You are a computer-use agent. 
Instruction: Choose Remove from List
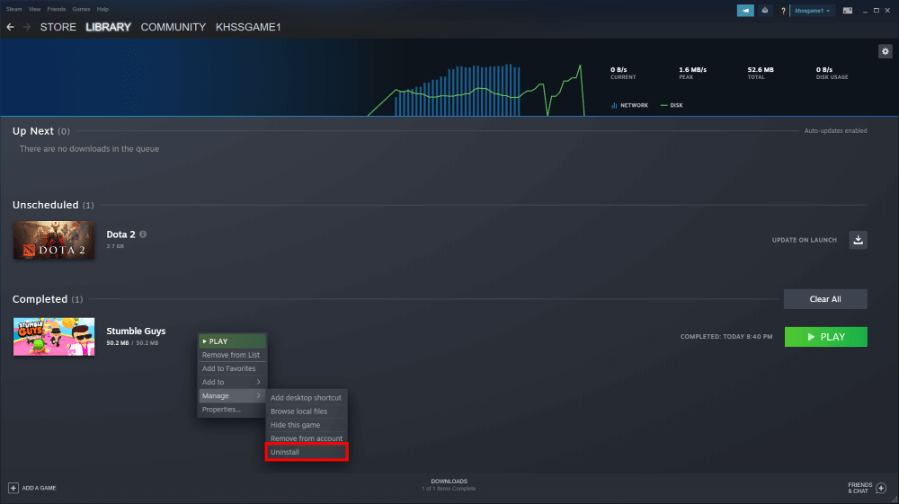(x=232, y=355)
